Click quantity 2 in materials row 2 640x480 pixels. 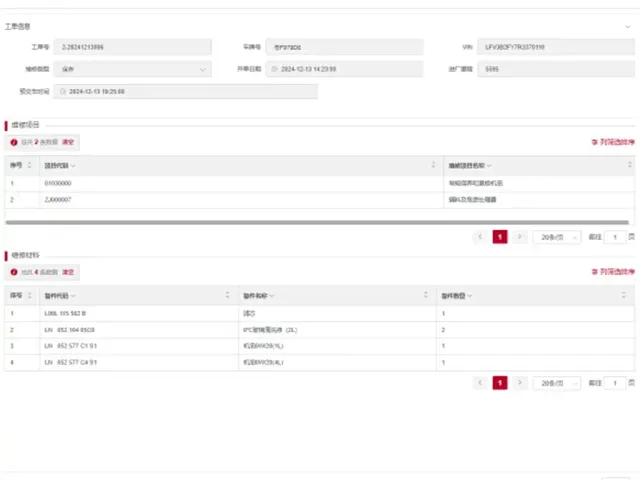[x=443, y=330]
